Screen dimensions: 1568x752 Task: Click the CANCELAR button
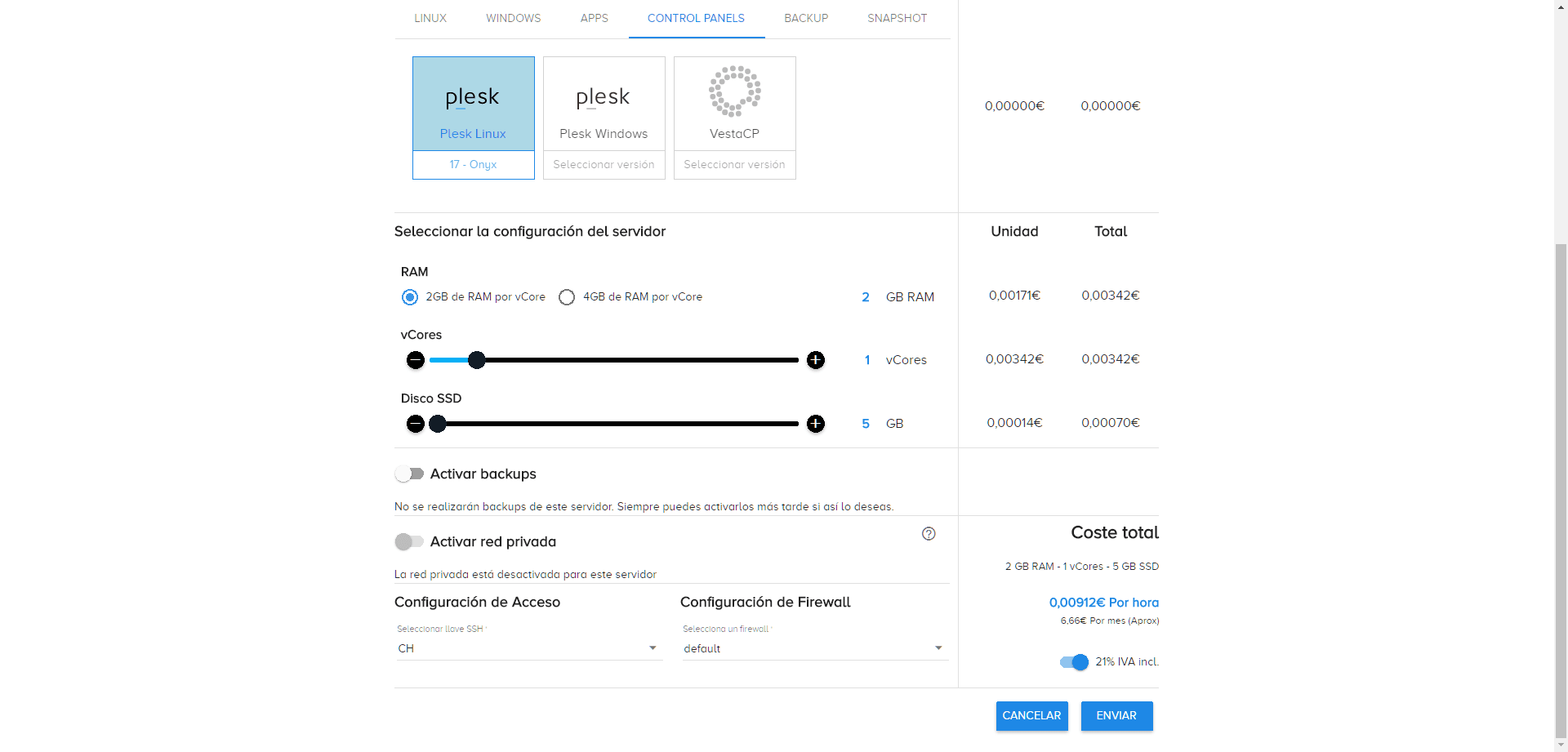[1031, 716]
